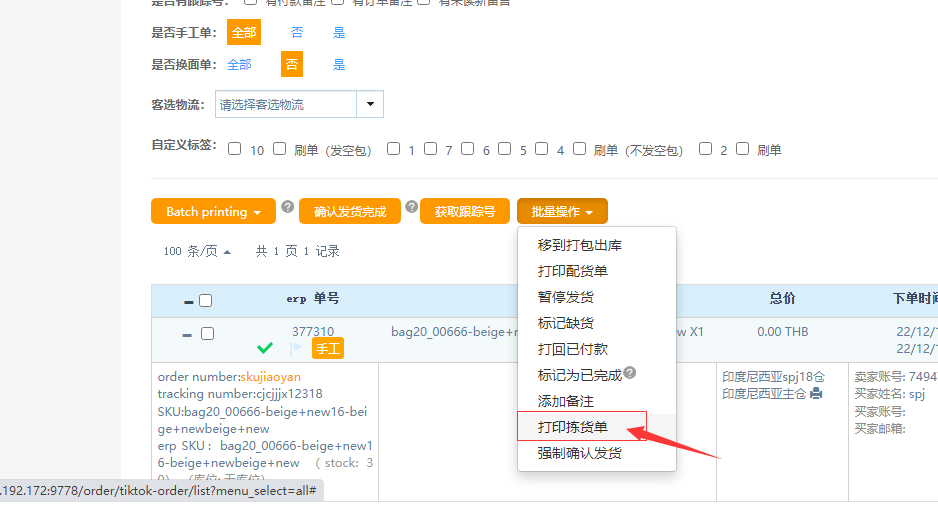Check the custom tag 7 checkbox
Screen dimensions: 938x506
430,149
